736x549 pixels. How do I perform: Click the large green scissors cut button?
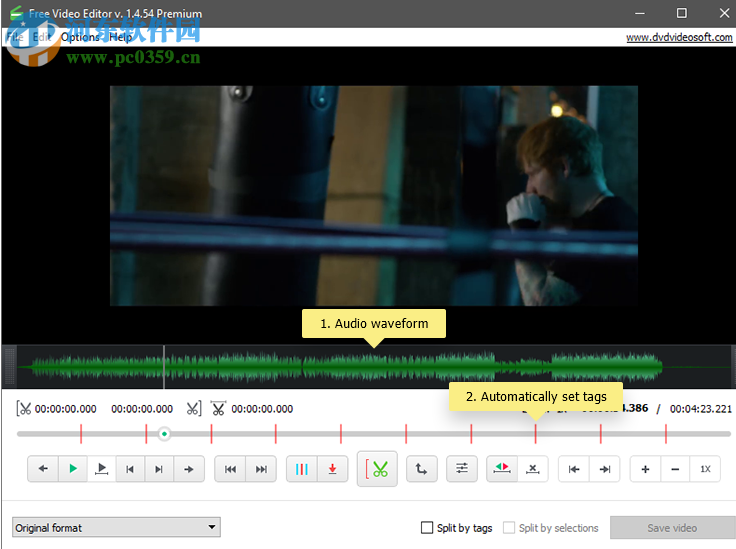click(377, 469)
